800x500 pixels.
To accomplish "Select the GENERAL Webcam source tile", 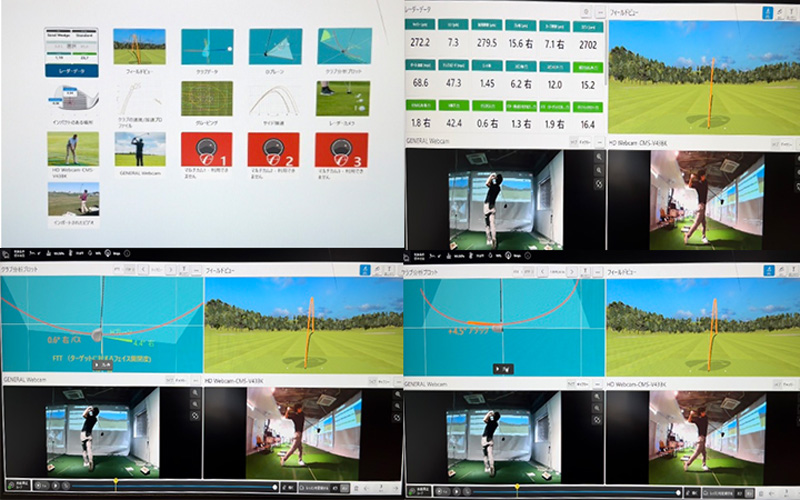I will [x=139, y=152].
